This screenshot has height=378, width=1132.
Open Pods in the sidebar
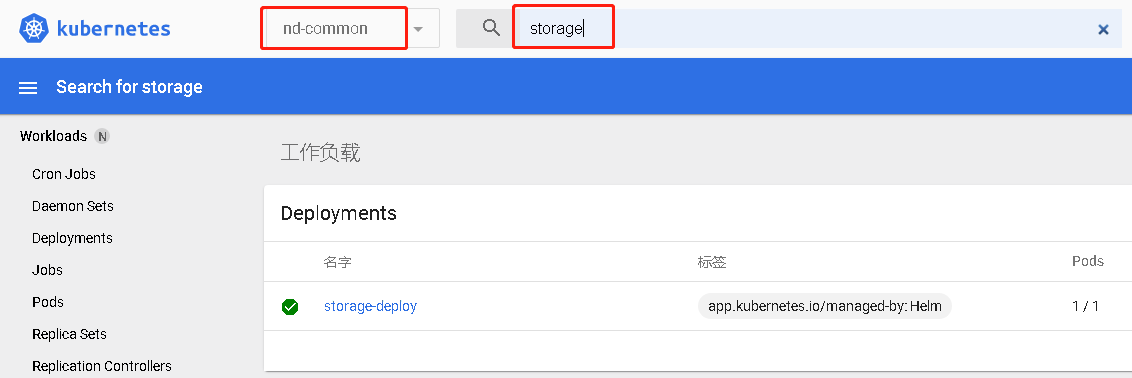point(48,302)
